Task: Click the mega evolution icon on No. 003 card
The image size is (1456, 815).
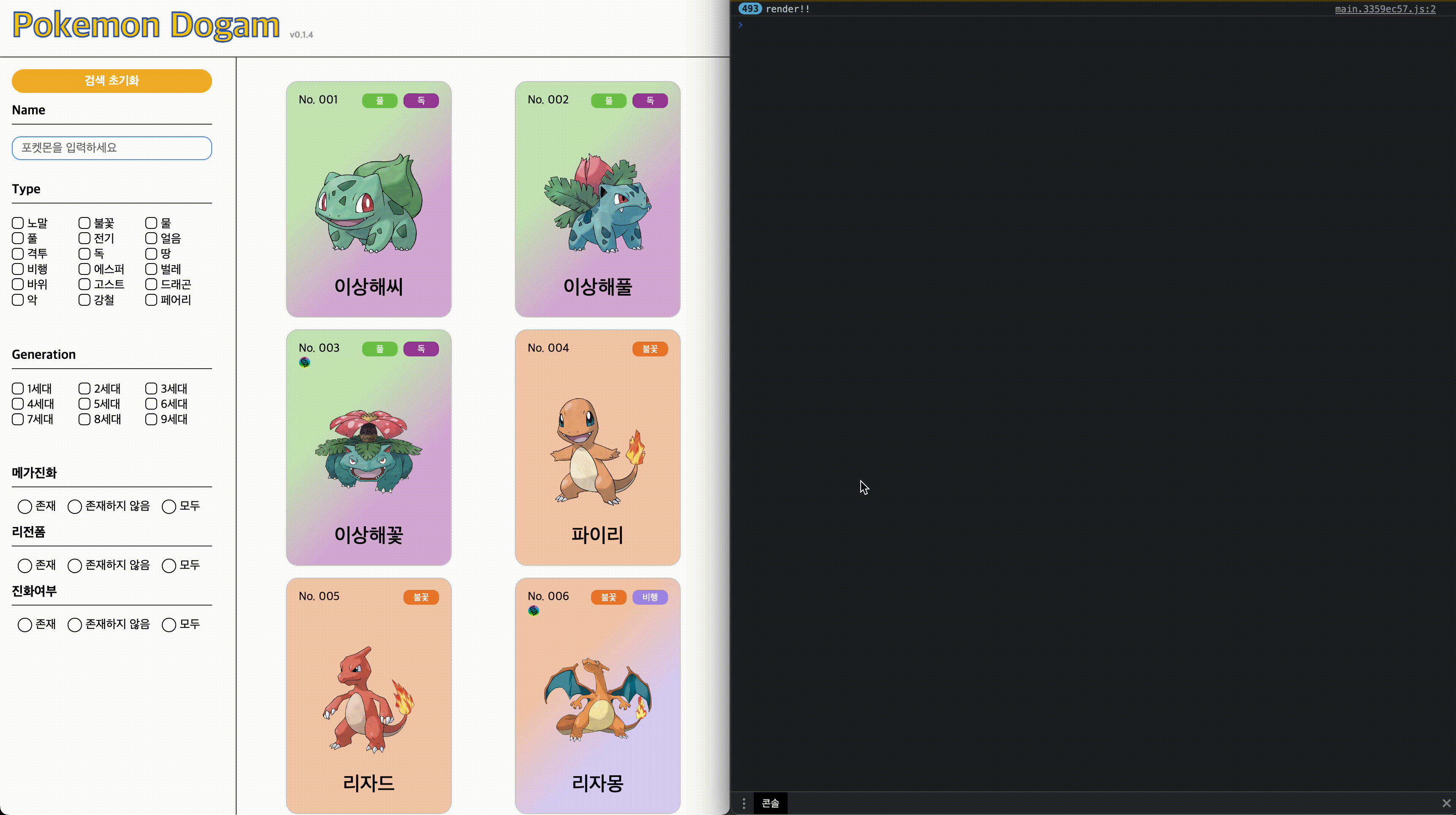Action: pos(305,362)
